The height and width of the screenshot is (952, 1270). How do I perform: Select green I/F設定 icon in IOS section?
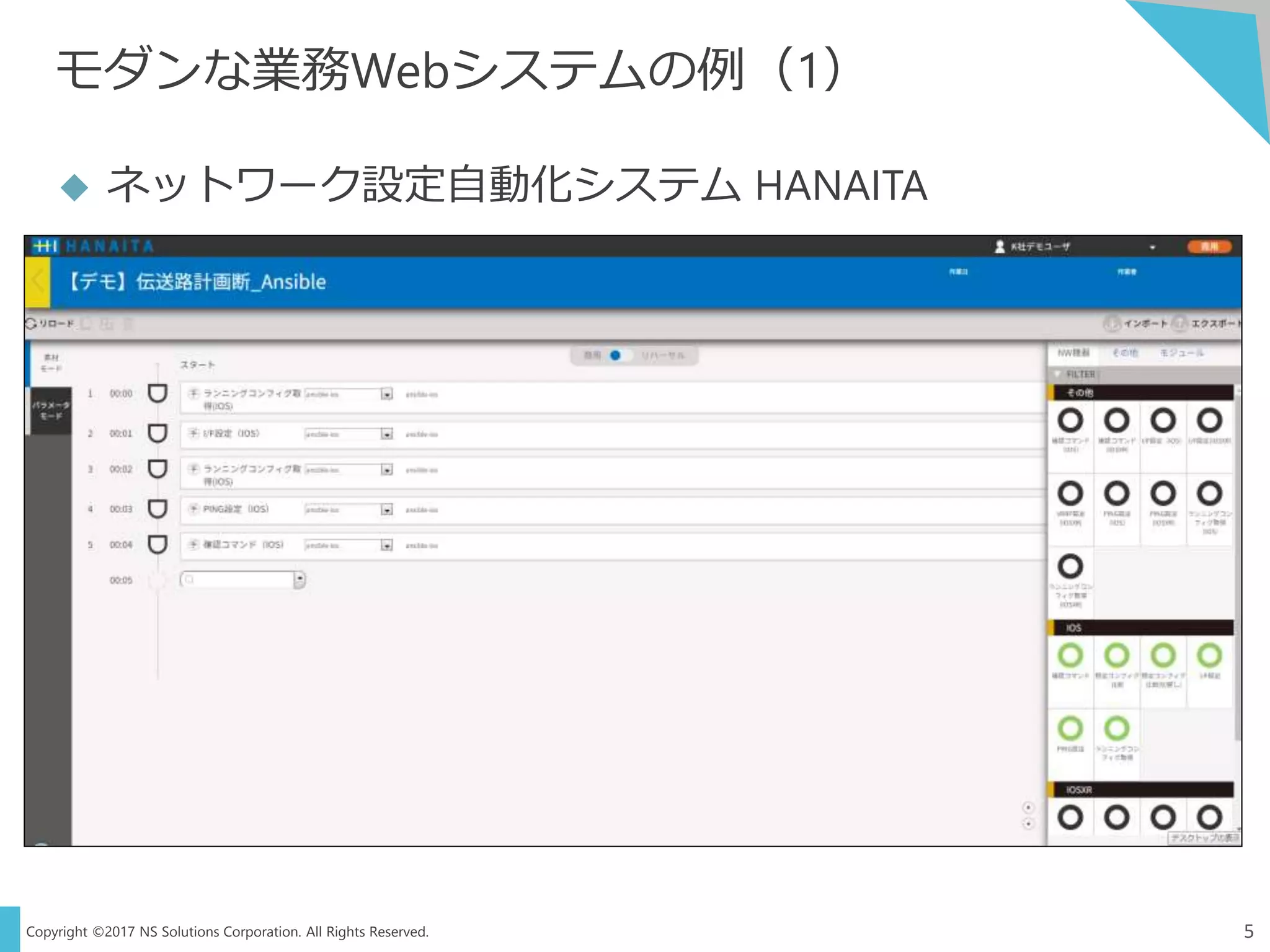pyautogui.click(x=1209, y=655)
